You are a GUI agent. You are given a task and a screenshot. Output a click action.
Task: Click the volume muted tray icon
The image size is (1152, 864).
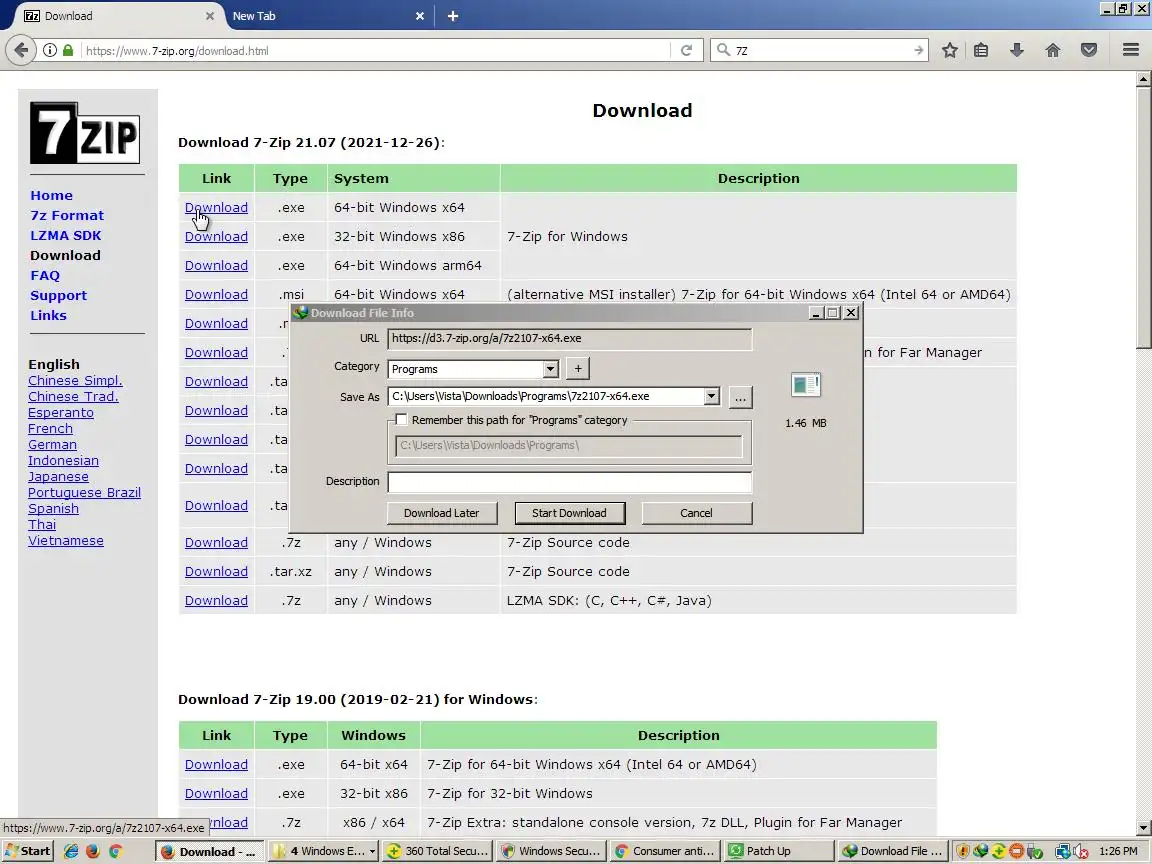coord(1081,852)
